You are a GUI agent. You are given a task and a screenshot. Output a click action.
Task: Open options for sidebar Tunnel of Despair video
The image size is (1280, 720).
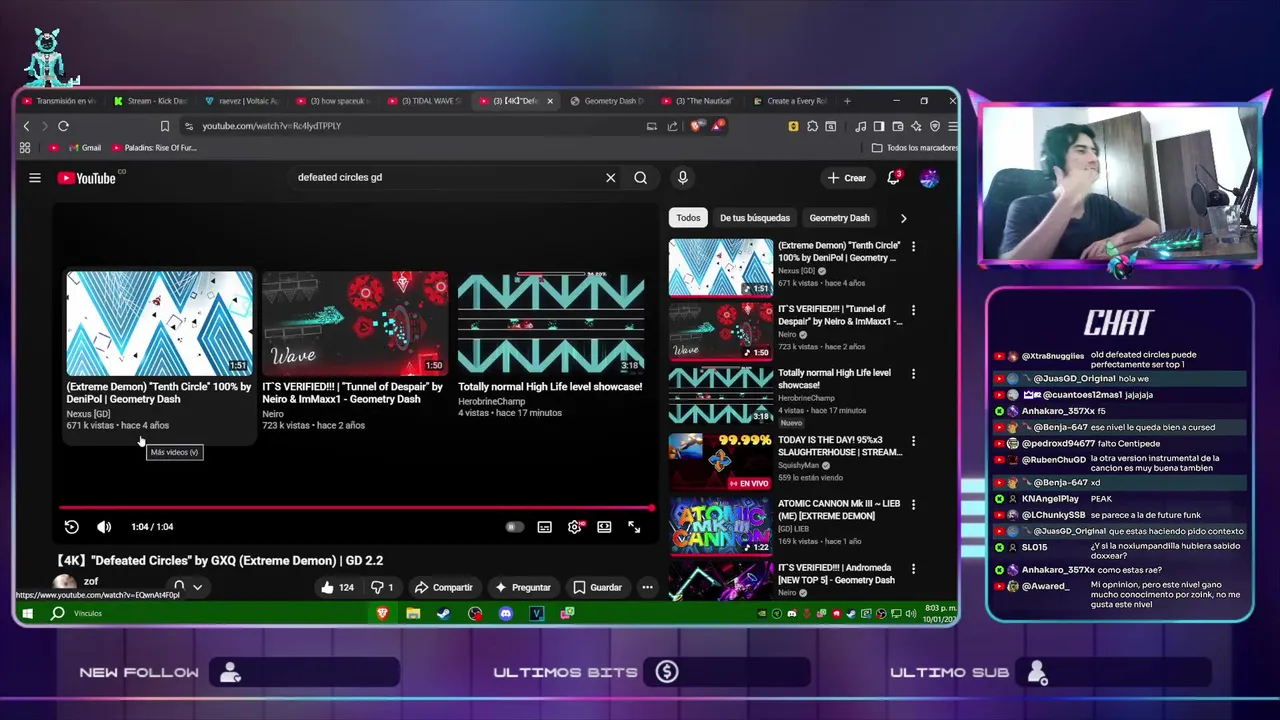coord(913,310)
